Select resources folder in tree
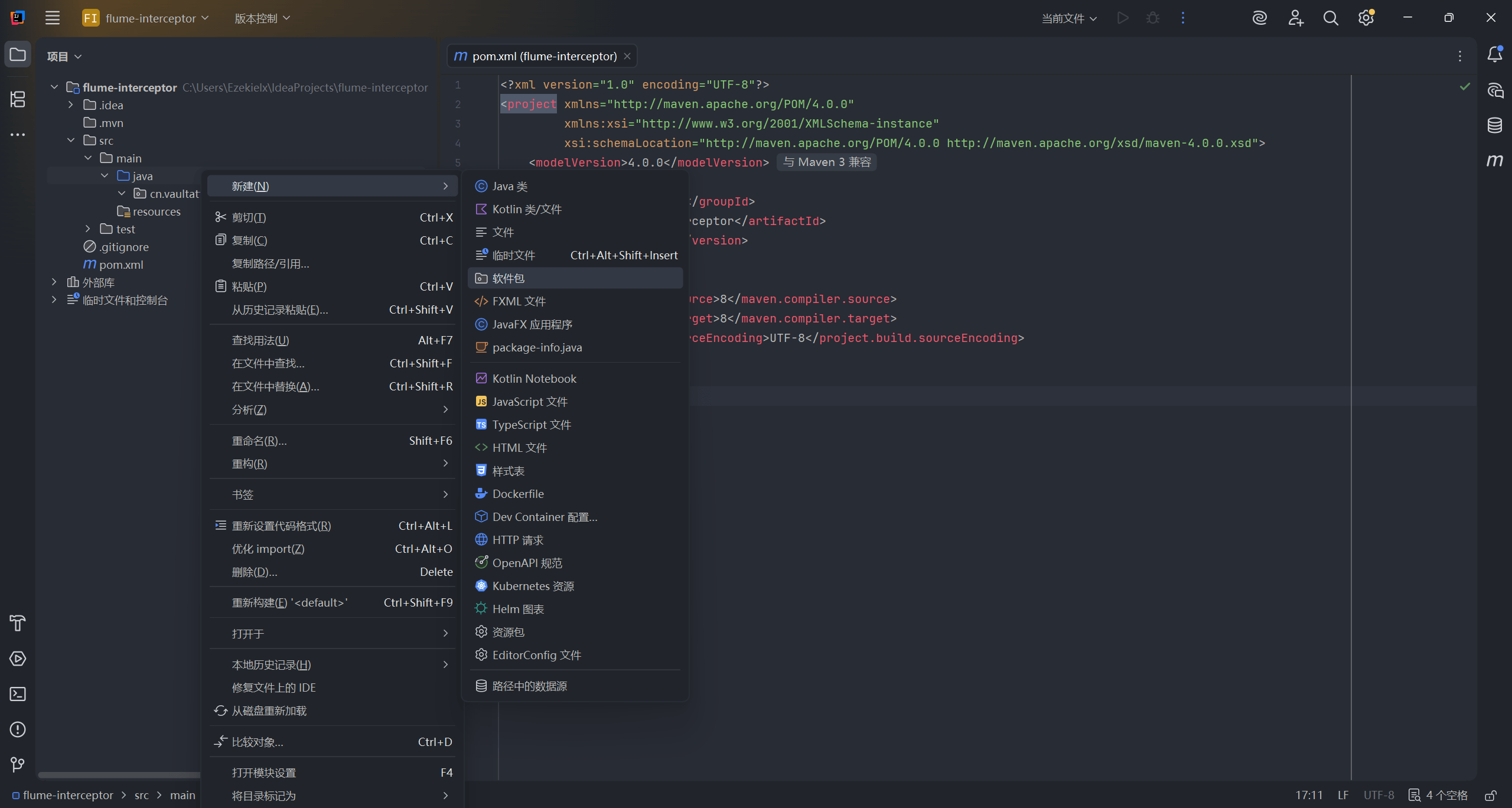The width and height of the screenshot is (1512, 808). (156, 211)
